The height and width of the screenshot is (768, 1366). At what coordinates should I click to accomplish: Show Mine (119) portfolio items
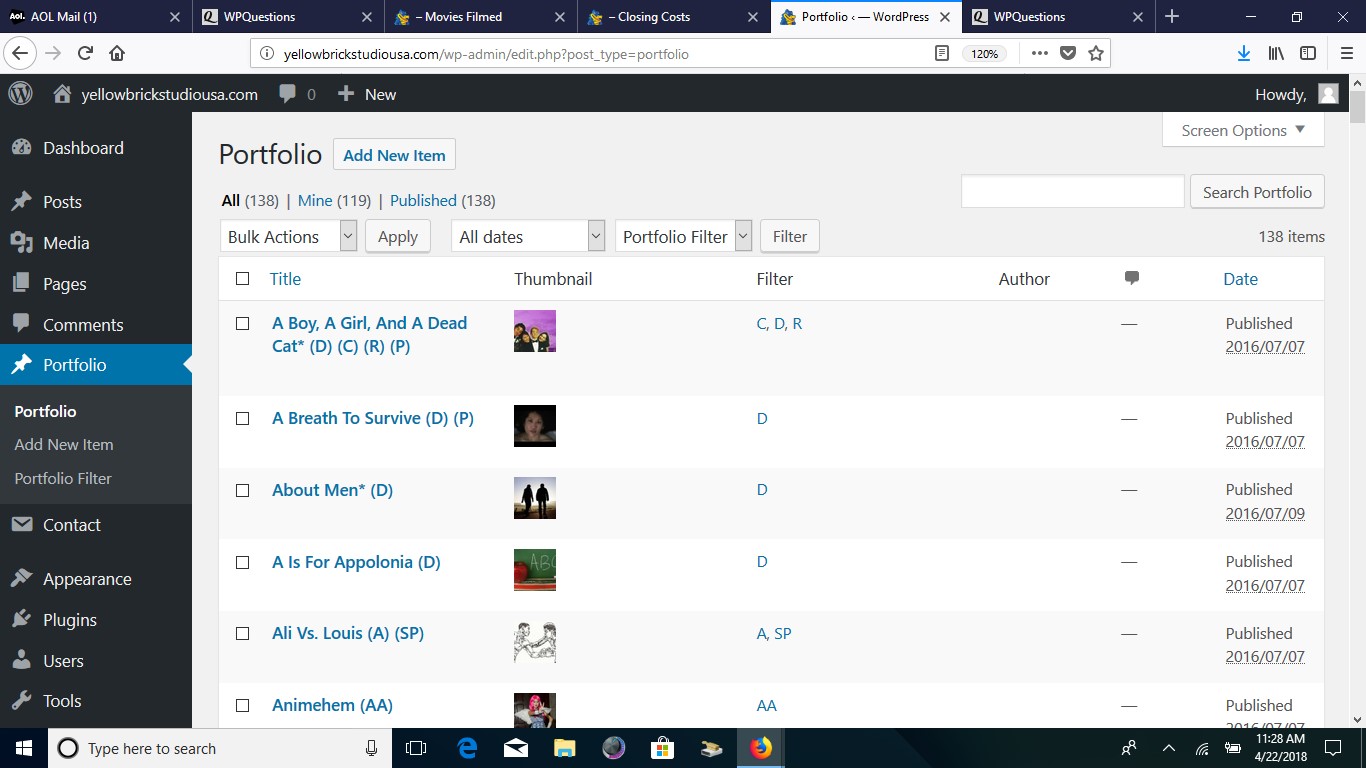click(334, 200)
